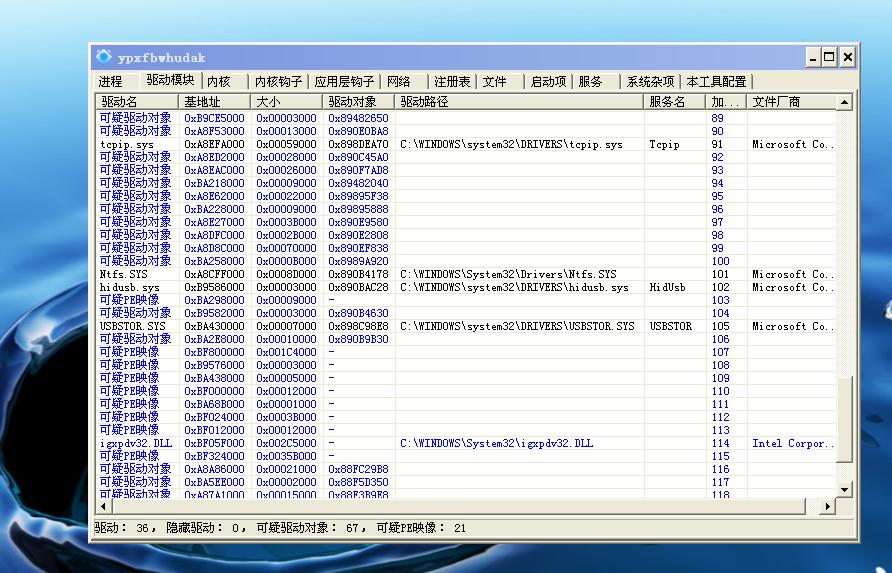Select row with base address 0xBA228000
Viewport: 892px width, 573px height.
[466, 209]
